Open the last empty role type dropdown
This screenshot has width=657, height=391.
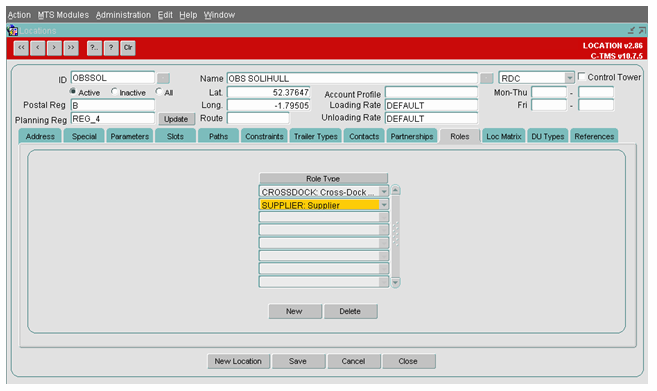click(383, 282)
